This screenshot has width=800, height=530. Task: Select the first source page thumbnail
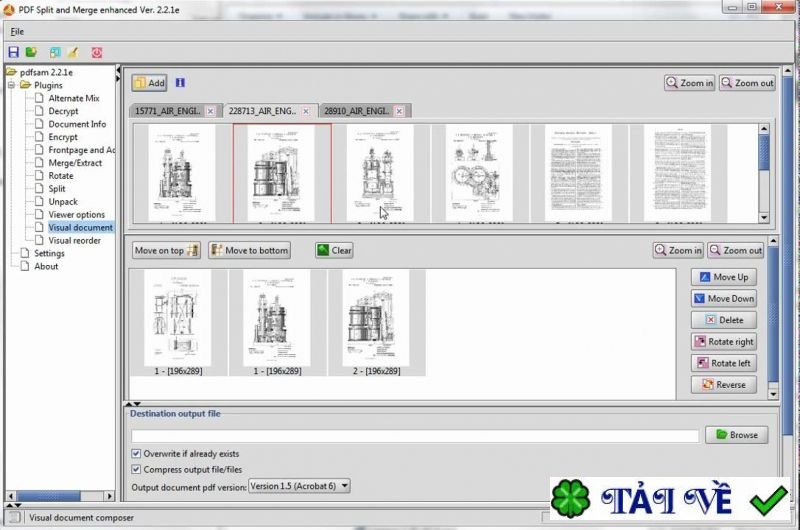coord(182,173)
